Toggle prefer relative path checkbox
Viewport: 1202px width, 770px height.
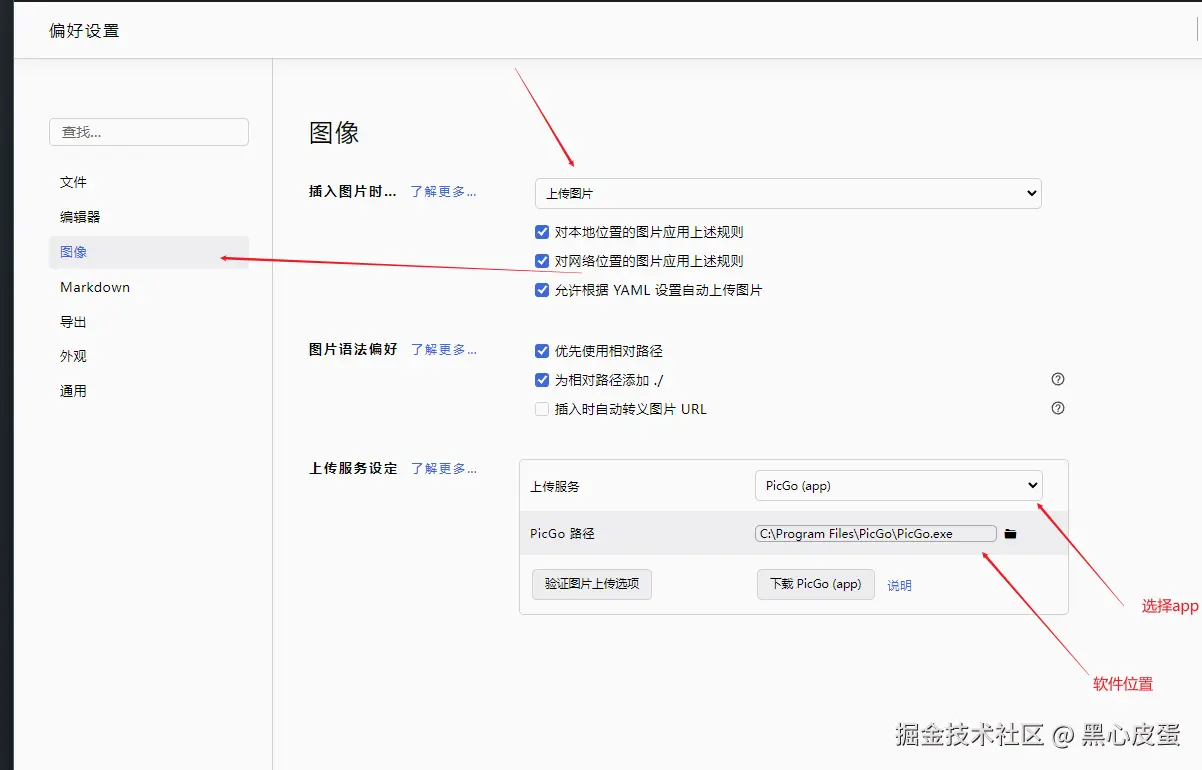click(x=542, y=351)
